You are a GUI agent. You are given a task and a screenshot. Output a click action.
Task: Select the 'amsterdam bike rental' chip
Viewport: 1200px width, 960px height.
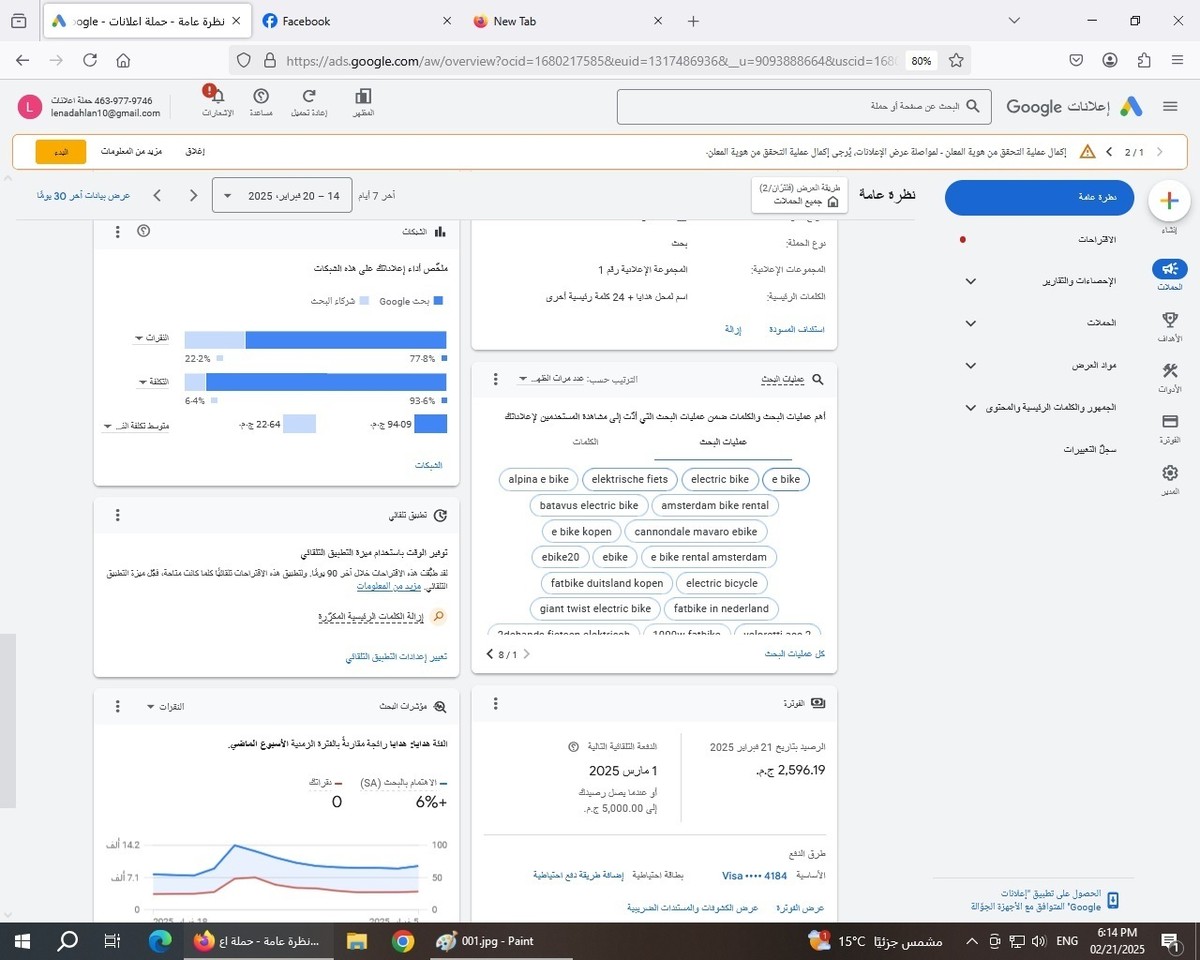pyautogui.click(x=714, y=505)
